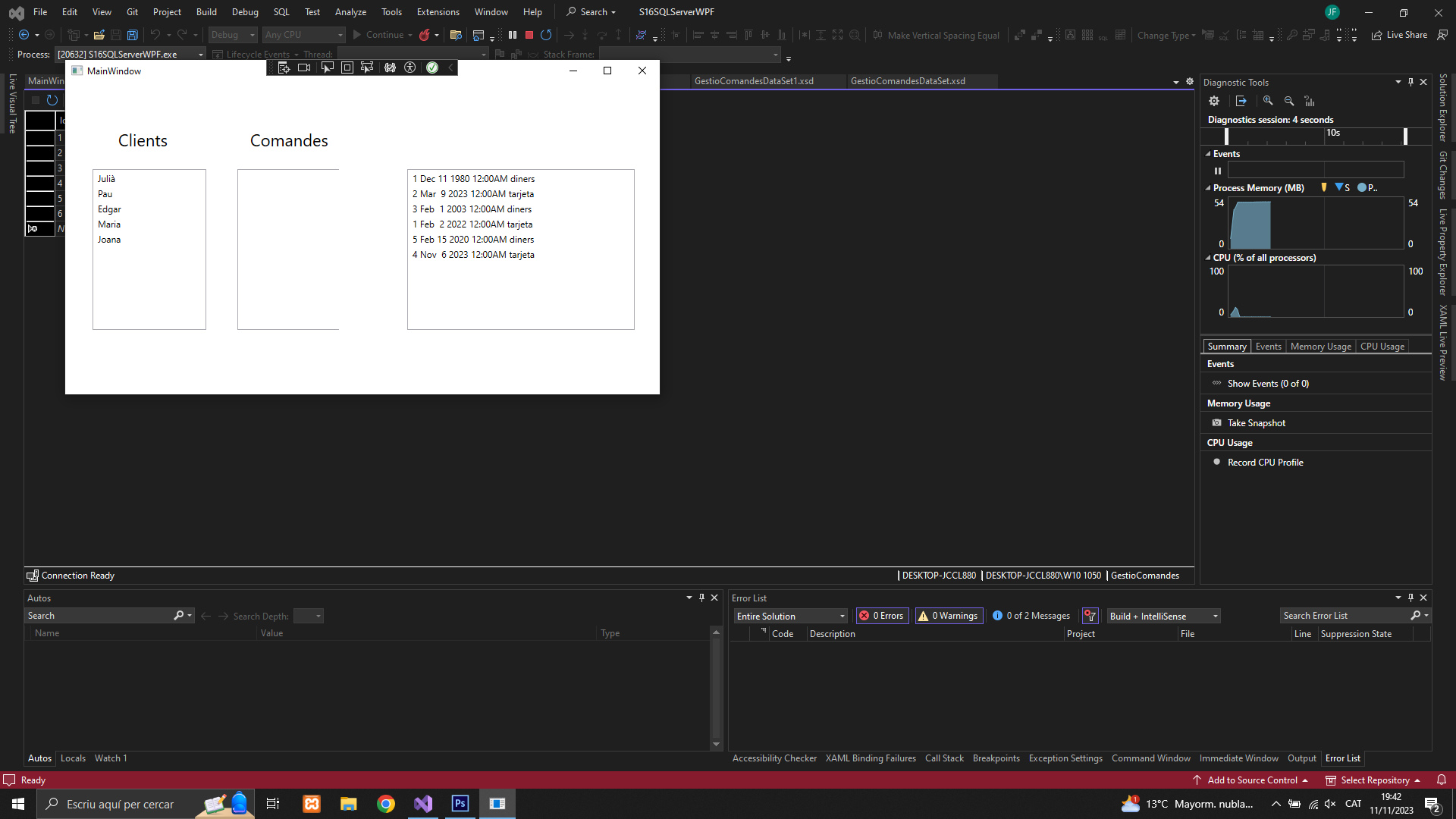Image resolution: width=1456 pixels, height=819 pixels.
Task: Click the Continue button
Action: point(378,35)
